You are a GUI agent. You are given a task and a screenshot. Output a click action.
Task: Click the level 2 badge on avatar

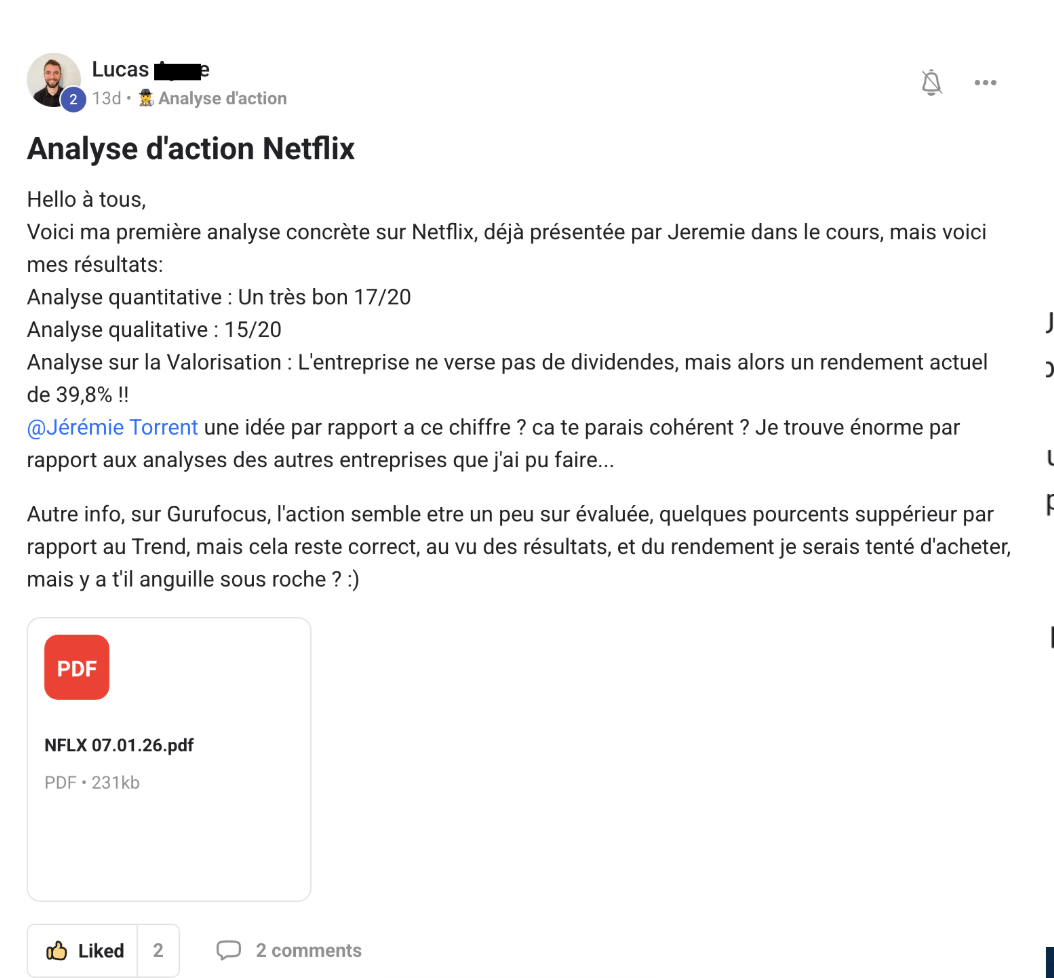(x=72, y=99)
